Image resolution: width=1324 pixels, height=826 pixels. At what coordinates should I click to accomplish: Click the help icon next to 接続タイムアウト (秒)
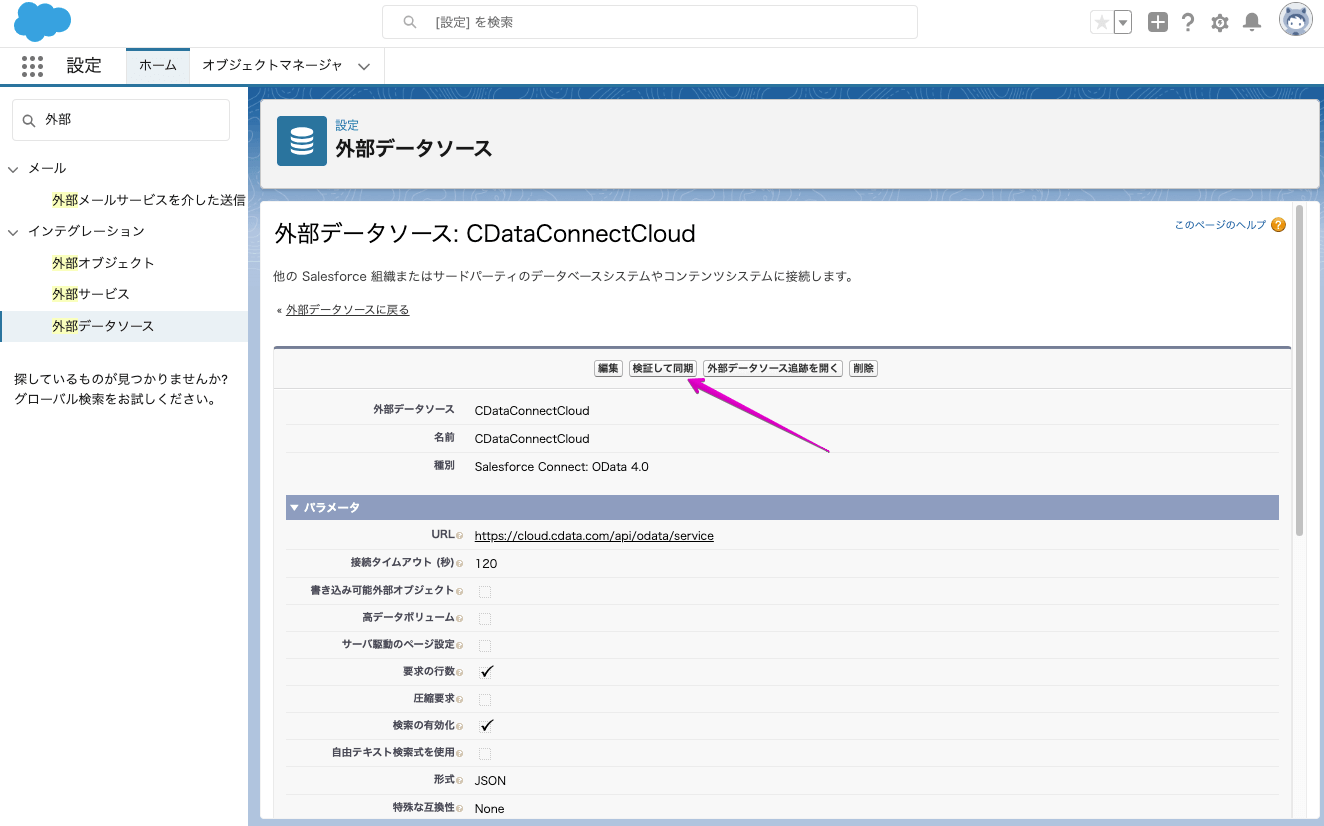pos(460,564)
